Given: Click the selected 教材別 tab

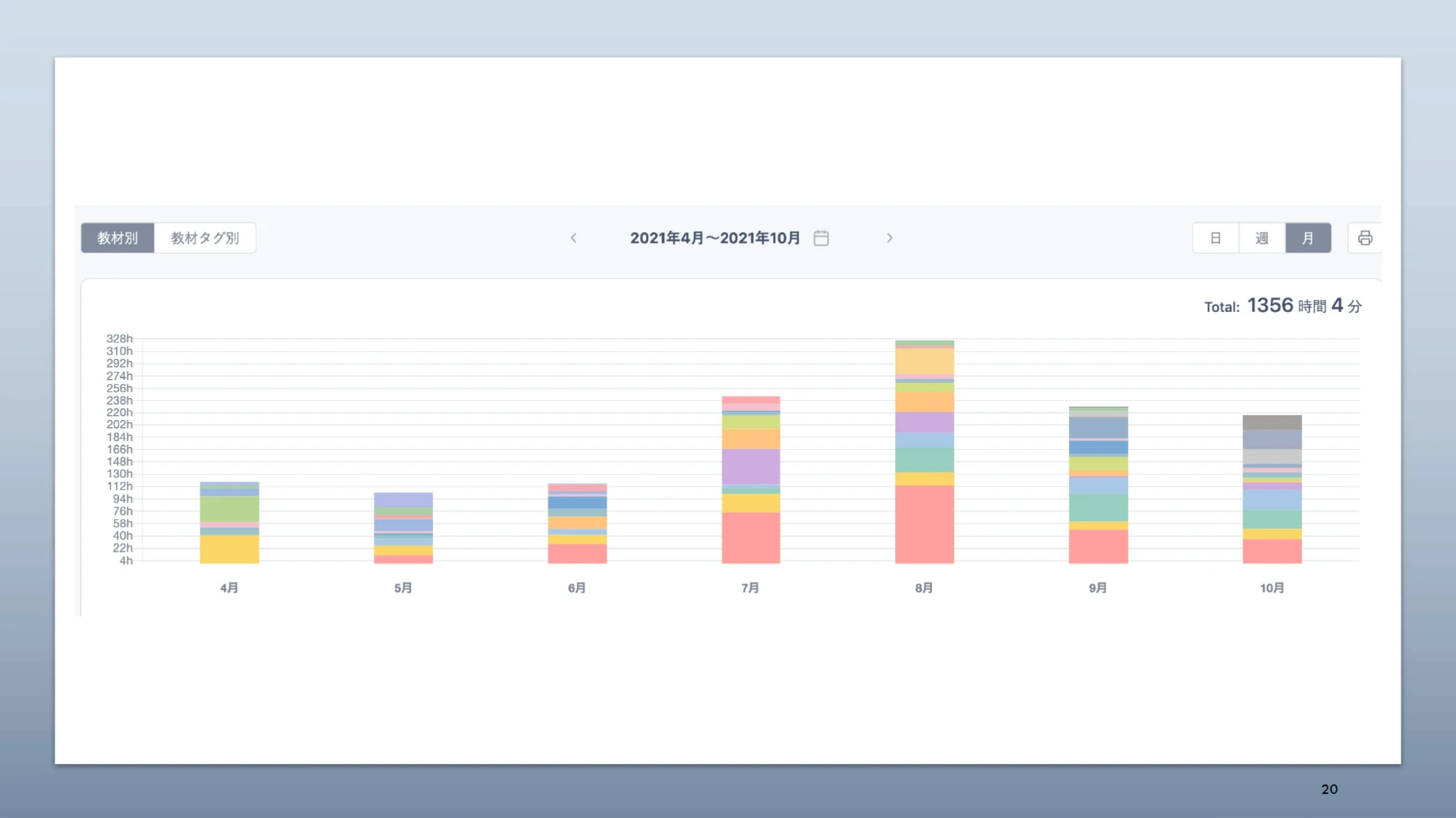Looking at the screenshot, I should 117,237.
